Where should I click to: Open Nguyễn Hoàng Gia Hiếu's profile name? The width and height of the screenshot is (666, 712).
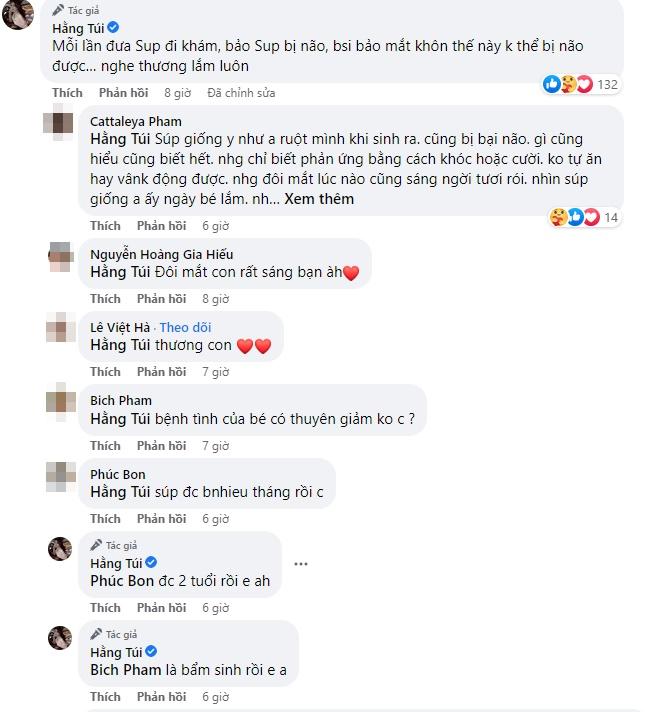(x=161, y=254)
